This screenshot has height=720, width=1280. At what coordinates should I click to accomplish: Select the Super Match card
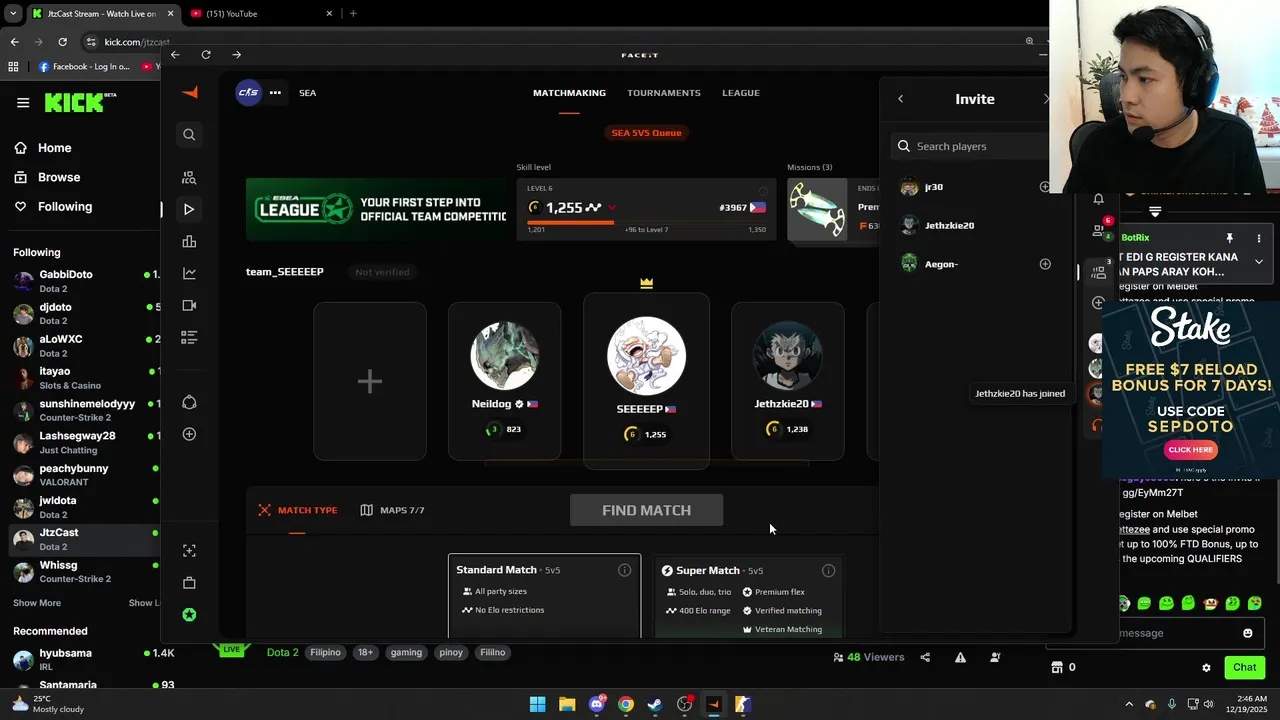748,596
